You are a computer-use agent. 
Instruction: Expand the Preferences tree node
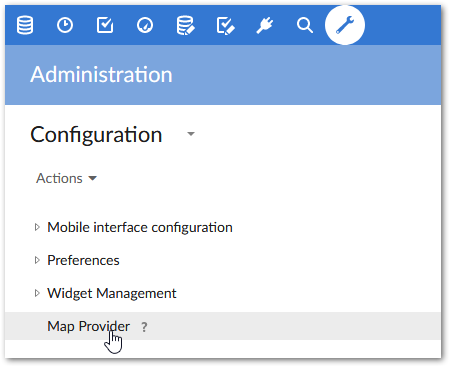tap(37, 260)
